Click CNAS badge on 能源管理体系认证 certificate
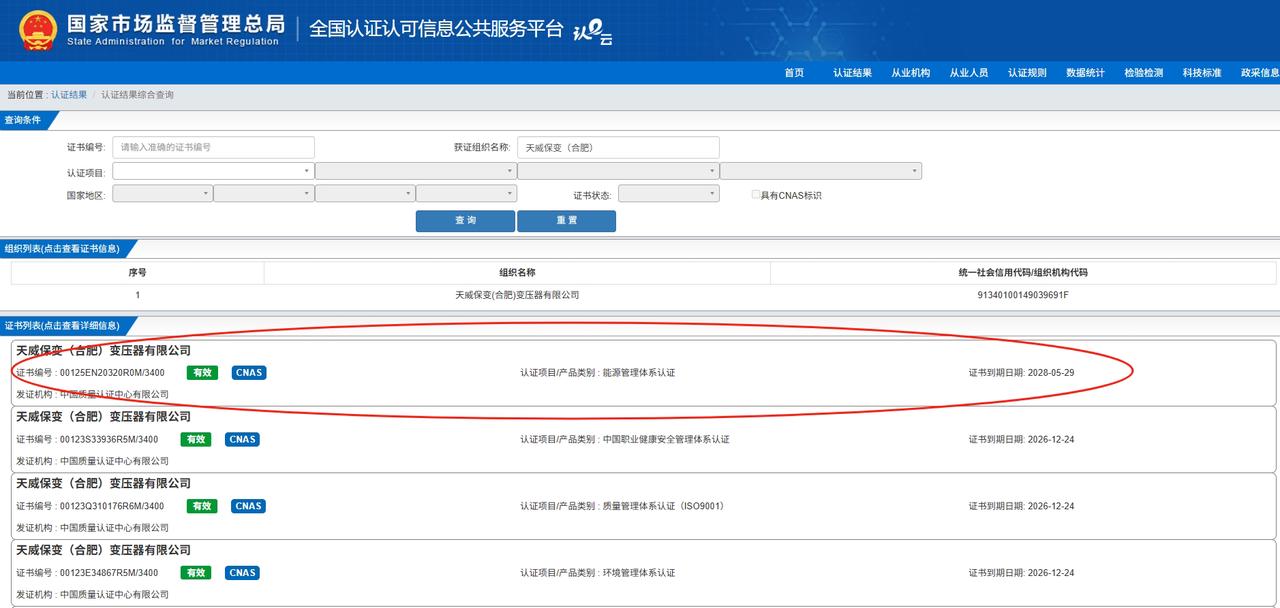The height and width of the screenshot is (608, 1280). point(249,373)
